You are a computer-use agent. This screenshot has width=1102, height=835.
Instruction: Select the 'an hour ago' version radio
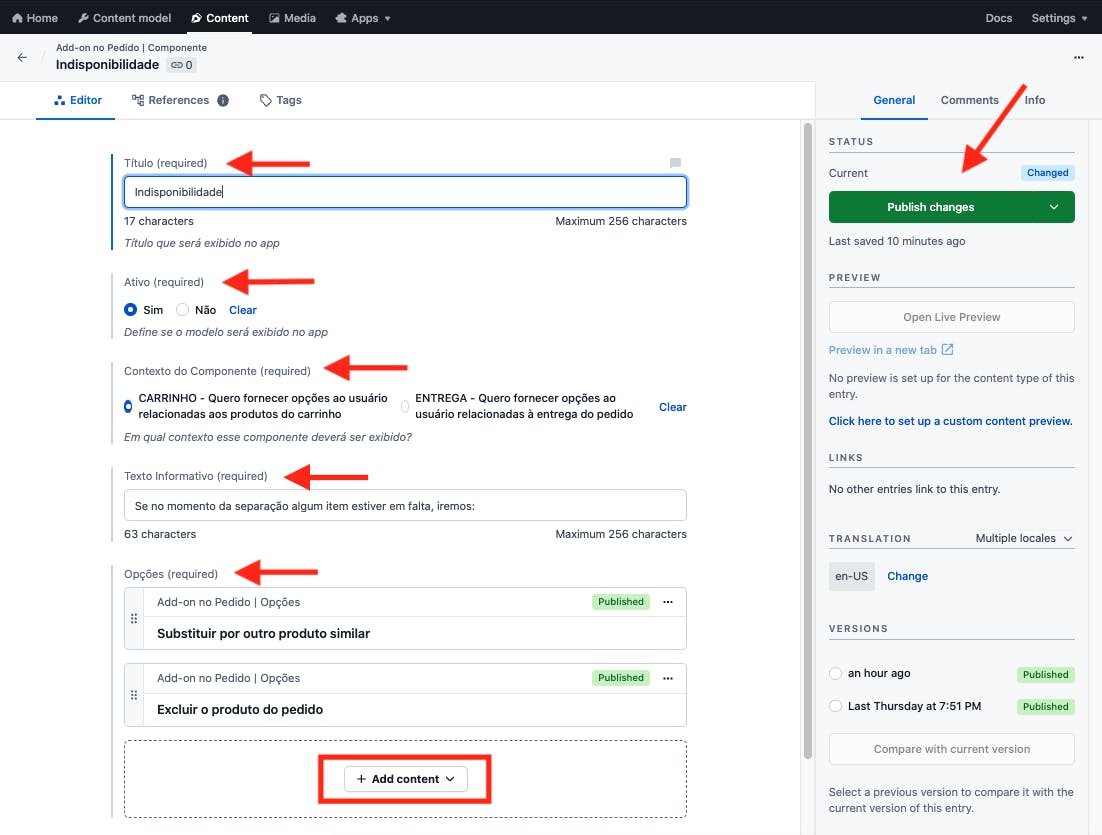click(836, 673)
